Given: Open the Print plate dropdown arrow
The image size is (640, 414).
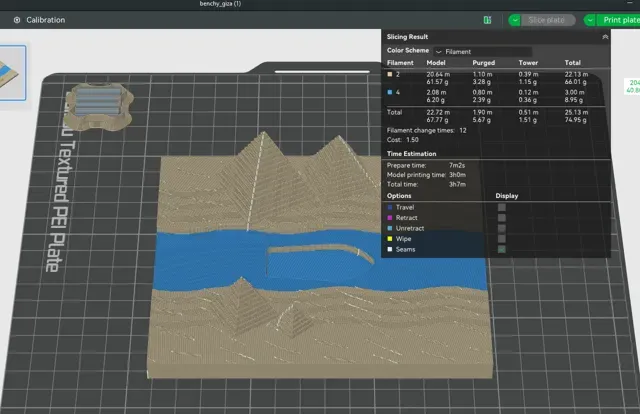Looking at the screenshot, I should [590, 20].
